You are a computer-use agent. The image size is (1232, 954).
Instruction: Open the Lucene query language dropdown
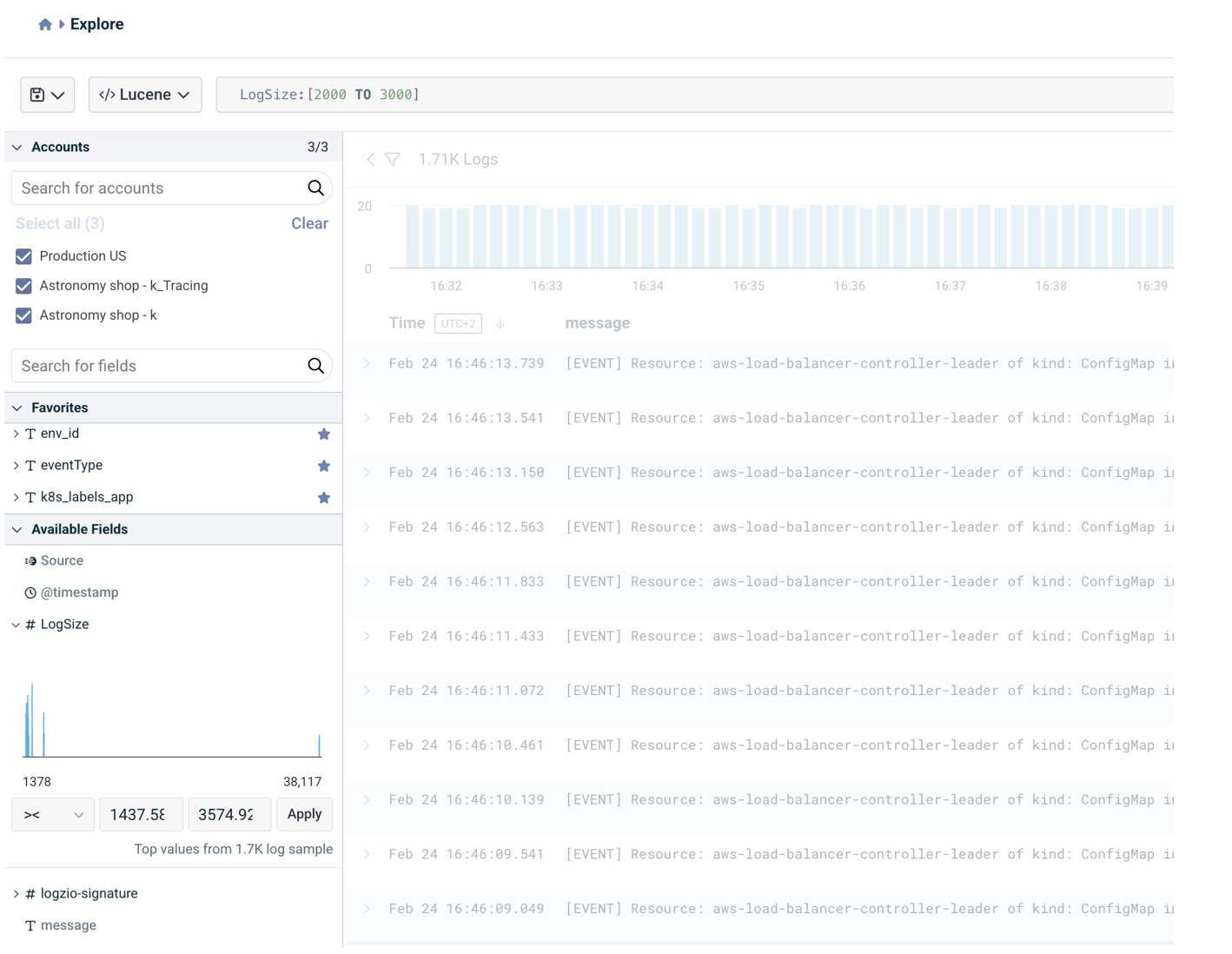click(x=145, y=94)
